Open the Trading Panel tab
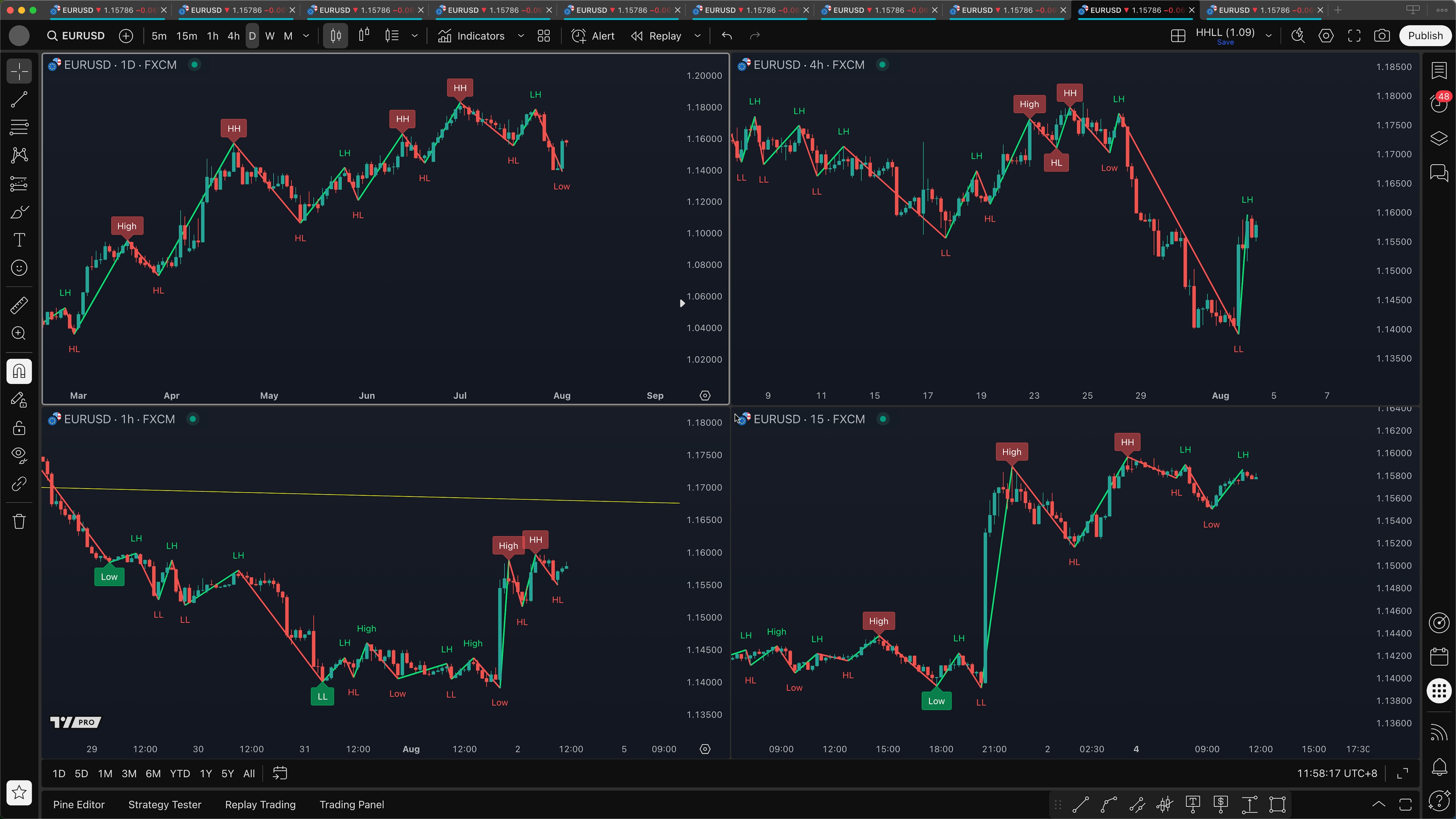1456x819 pixels. pyautogui.click(x=351, y=804)
